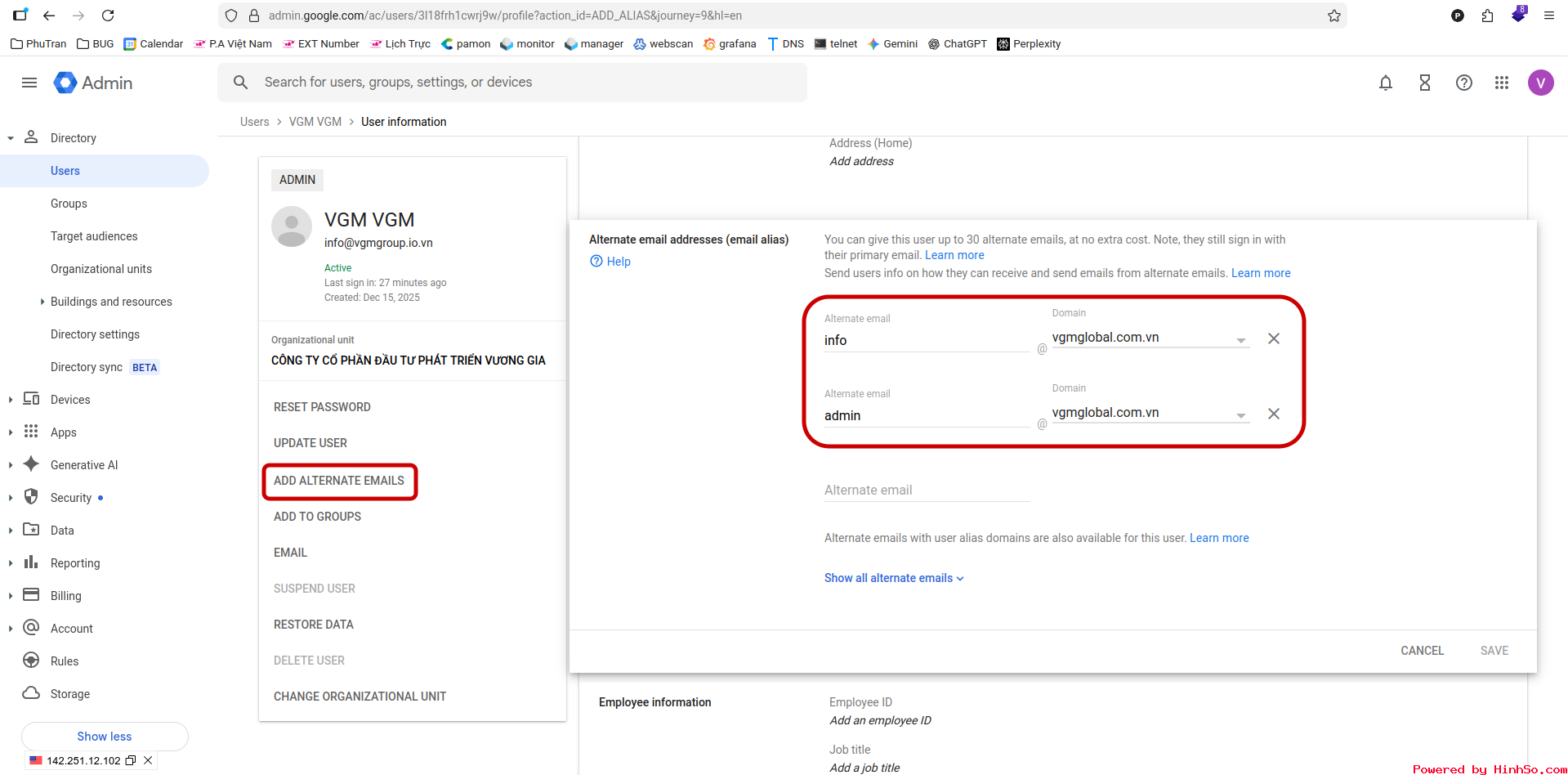Open the Domain dropdown next to admin alias

(x=1240, y=414)
